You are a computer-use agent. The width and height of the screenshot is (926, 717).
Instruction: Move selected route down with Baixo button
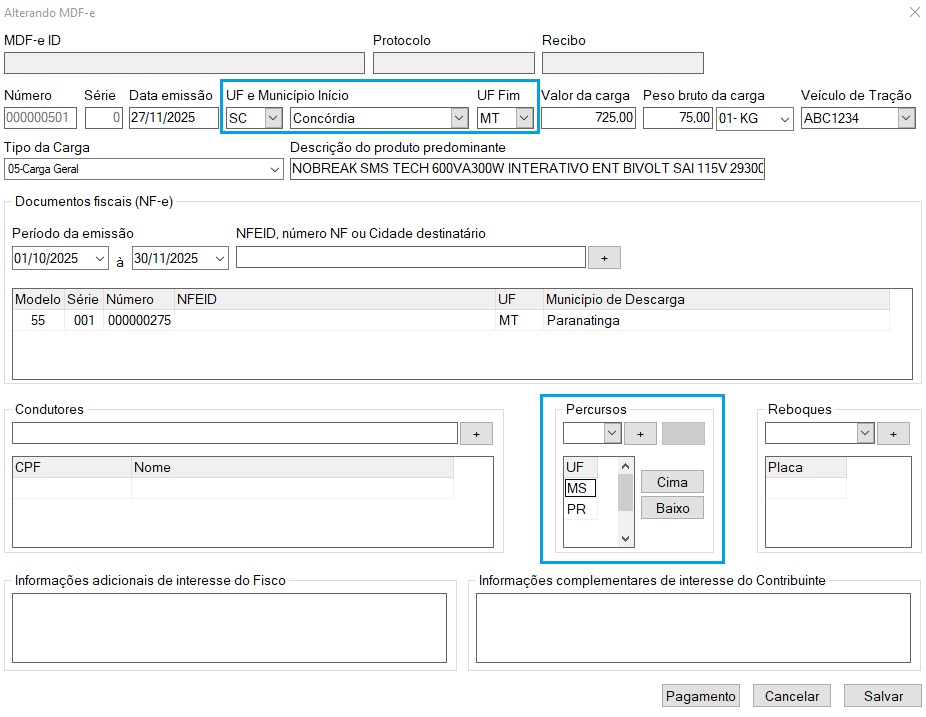(672, 508)
